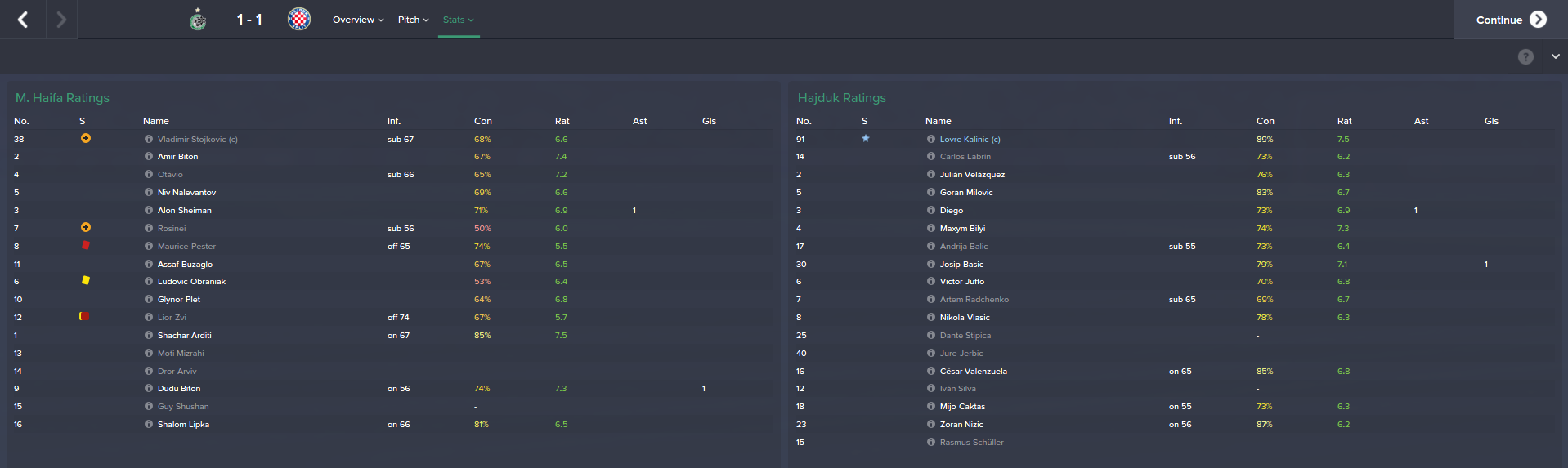Open the M. Haifa club badge
This screenshot has height=468, width=1568.
(198, 19)
